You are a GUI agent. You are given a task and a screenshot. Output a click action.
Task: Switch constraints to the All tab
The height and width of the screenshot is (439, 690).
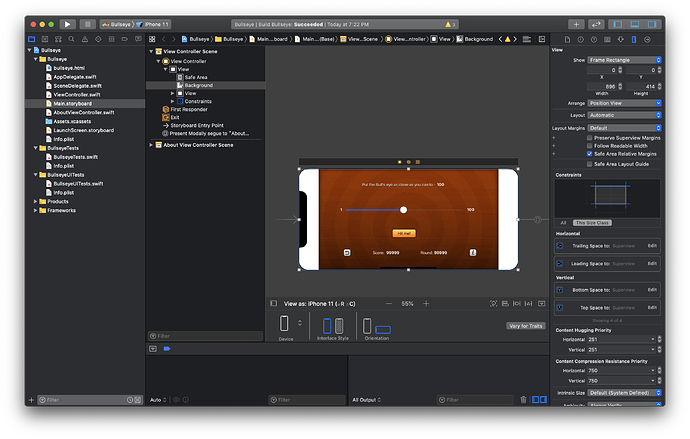pos(563,223)
